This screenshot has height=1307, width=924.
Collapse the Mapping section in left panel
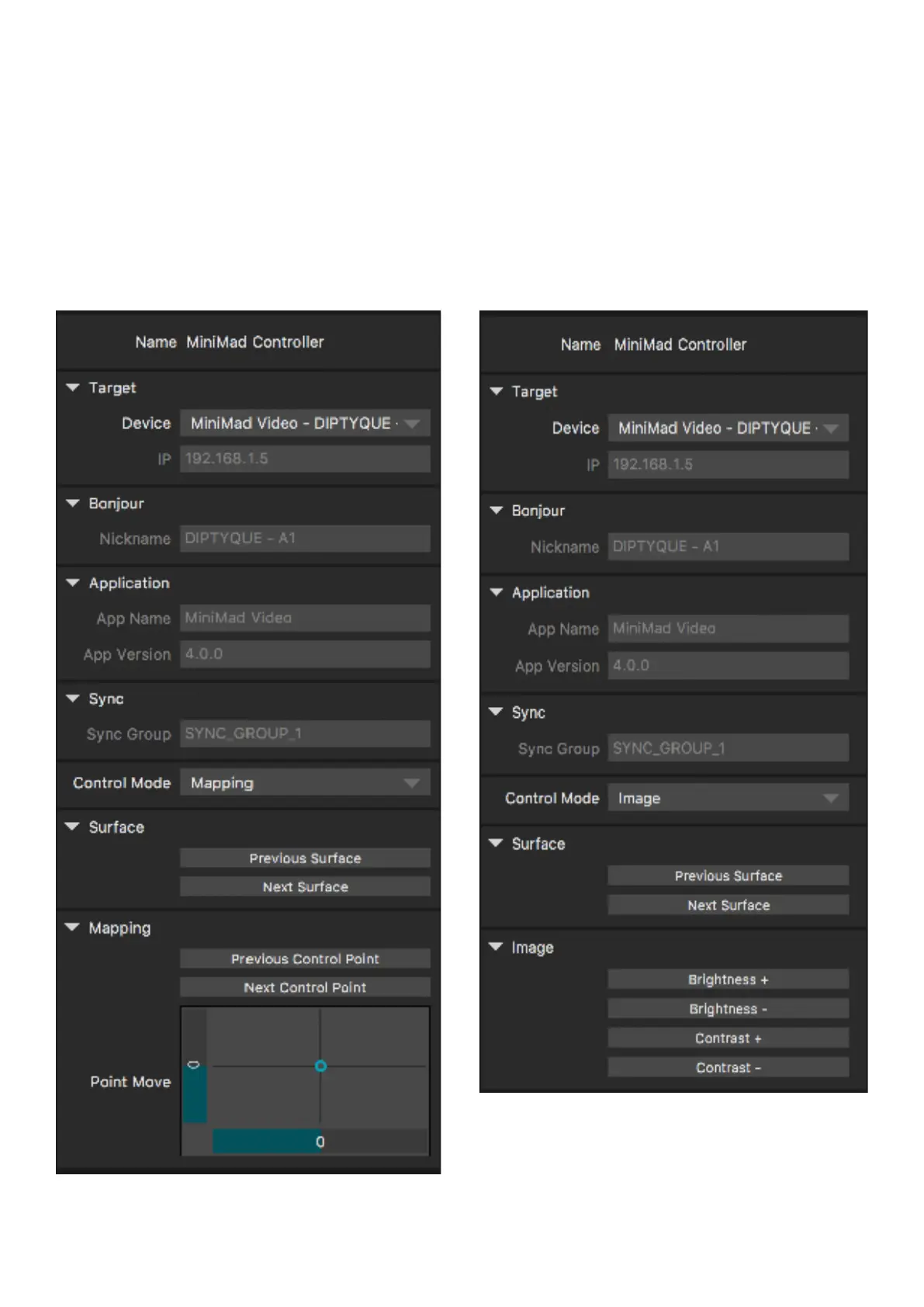73,927
